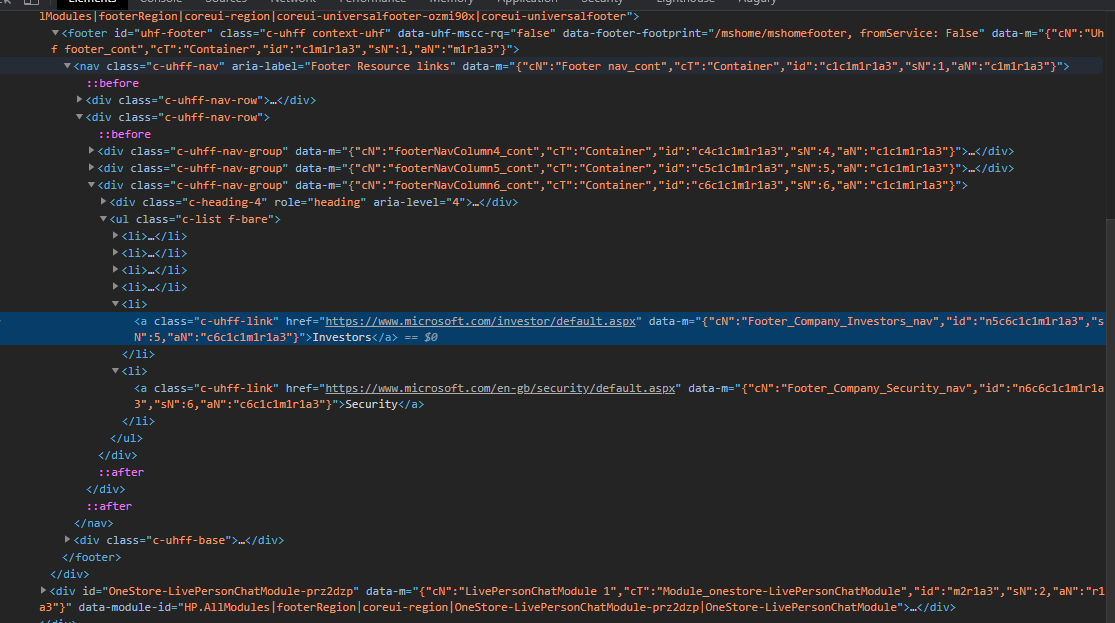Collapse the footer element with id uhf-footer
1115x623 pixels.
[x=54, y=32]
